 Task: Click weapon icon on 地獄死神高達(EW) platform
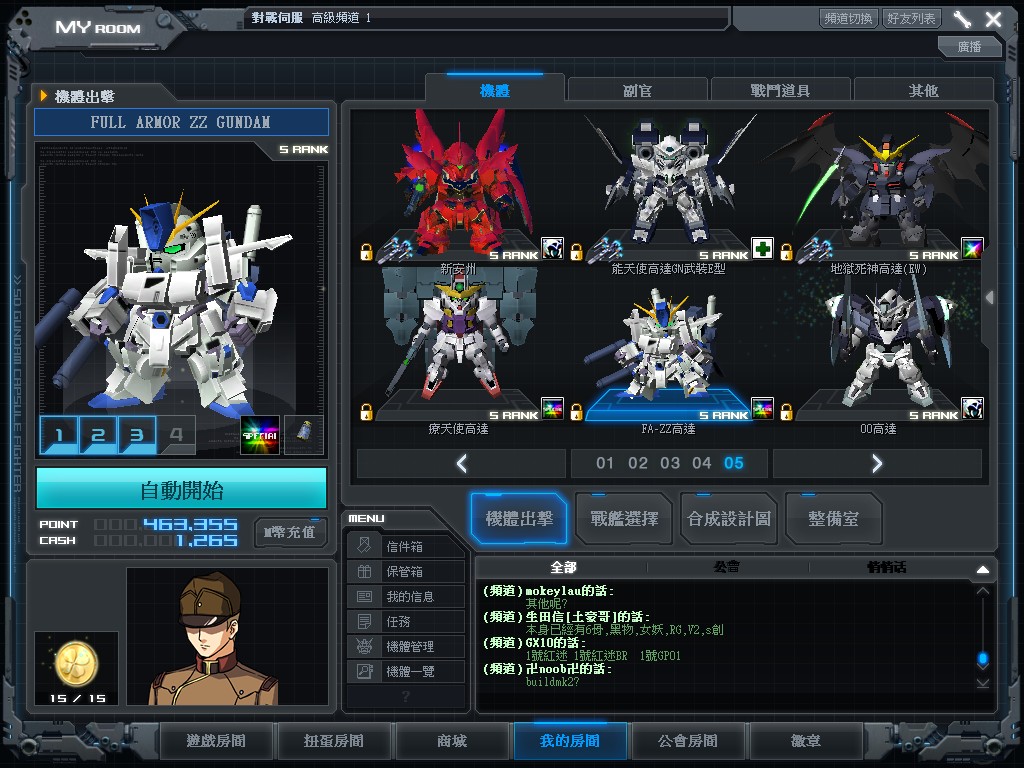pyautogui.click(x=818, y=250)
